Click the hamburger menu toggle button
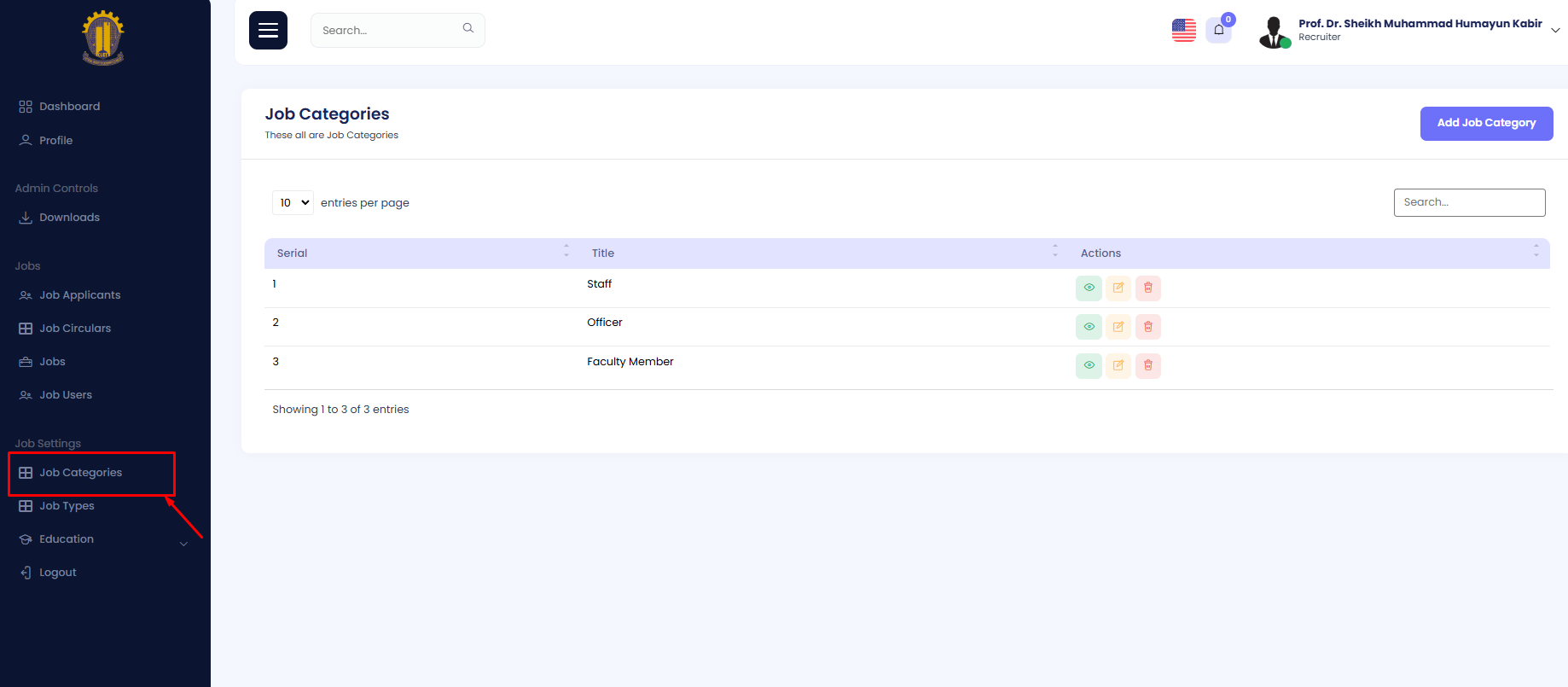Screen dimensions: 1568x687 (x=268, y=31)
